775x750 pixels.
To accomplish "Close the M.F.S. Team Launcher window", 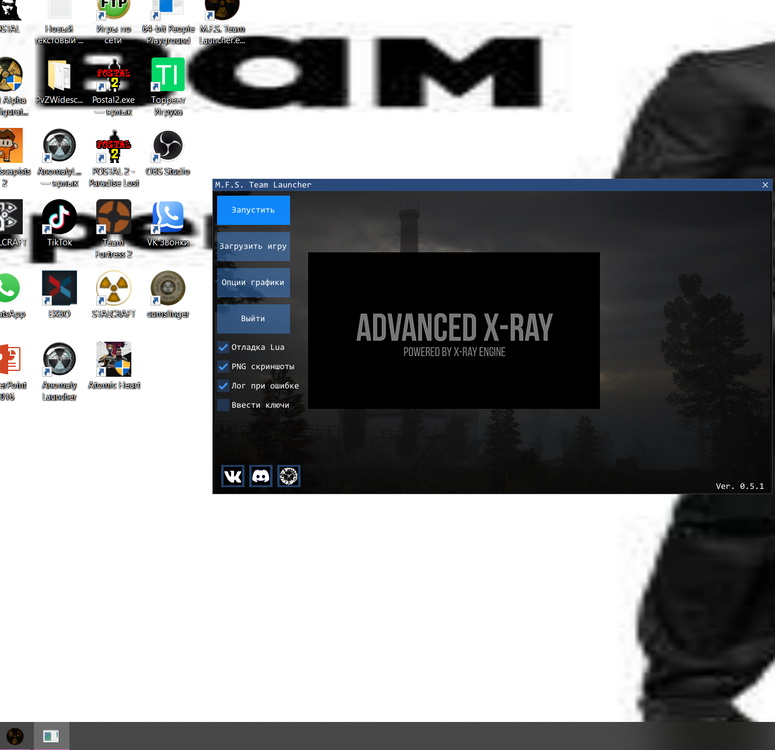I will 765,185.
